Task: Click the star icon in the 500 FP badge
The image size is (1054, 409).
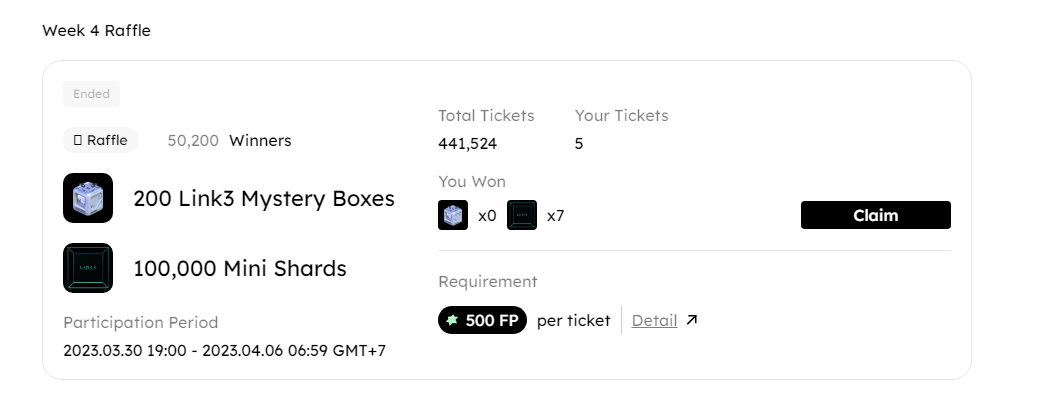Action: pyautogui.click(x=452, y=320)
